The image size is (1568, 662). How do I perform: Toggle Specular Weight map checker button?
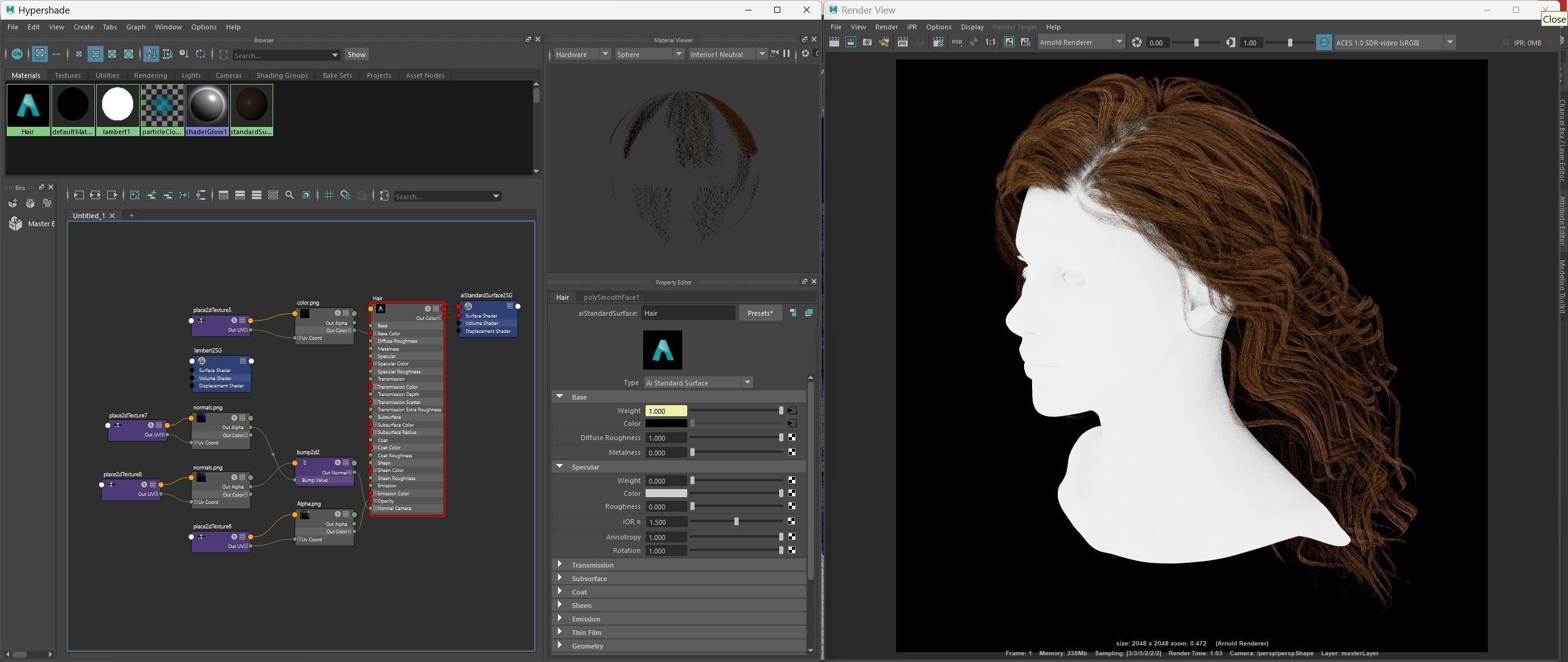pyautogui.click(x=792, y=481)
